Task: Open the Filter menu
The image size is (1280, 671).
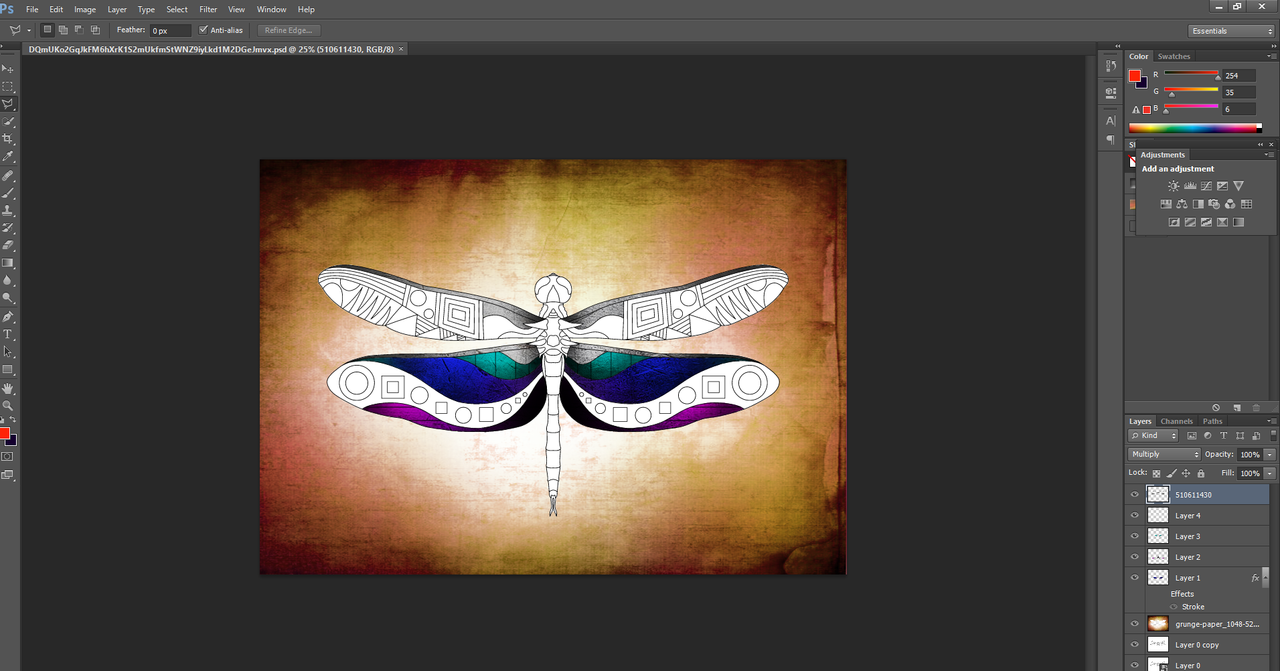Action: 208,9
